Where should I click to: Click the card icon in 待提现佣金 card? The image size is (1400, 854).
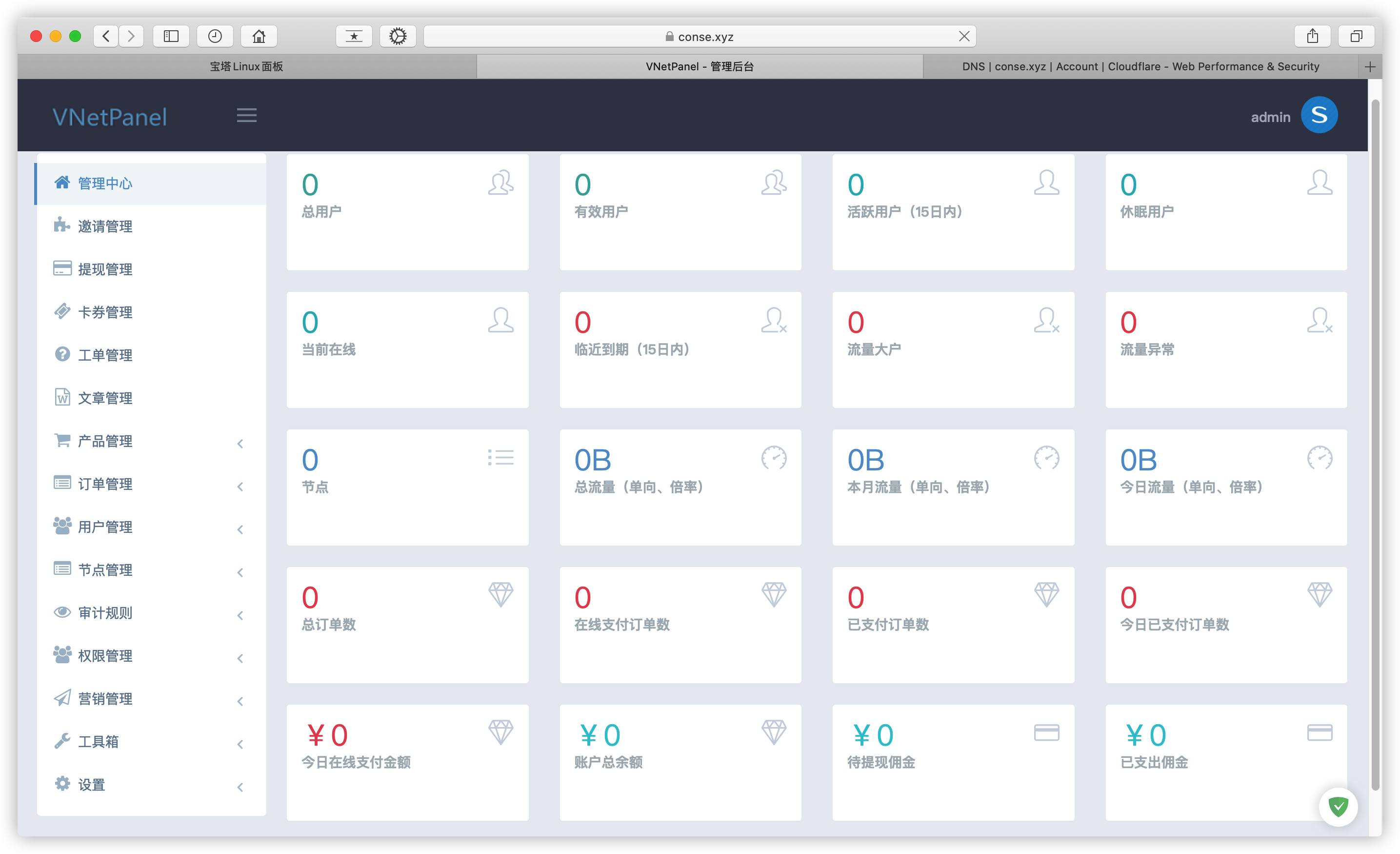[1047, 732]
